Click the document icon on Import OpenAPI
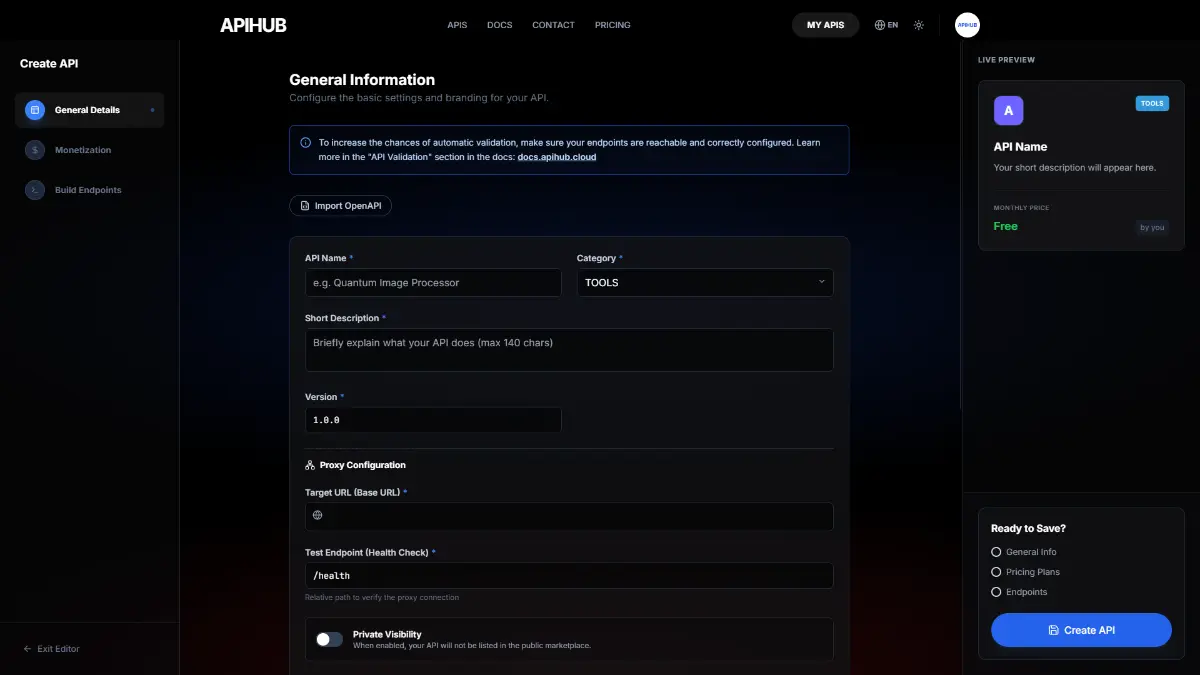The height and width of the screenshot is (675, 1200). click(304, 205)
